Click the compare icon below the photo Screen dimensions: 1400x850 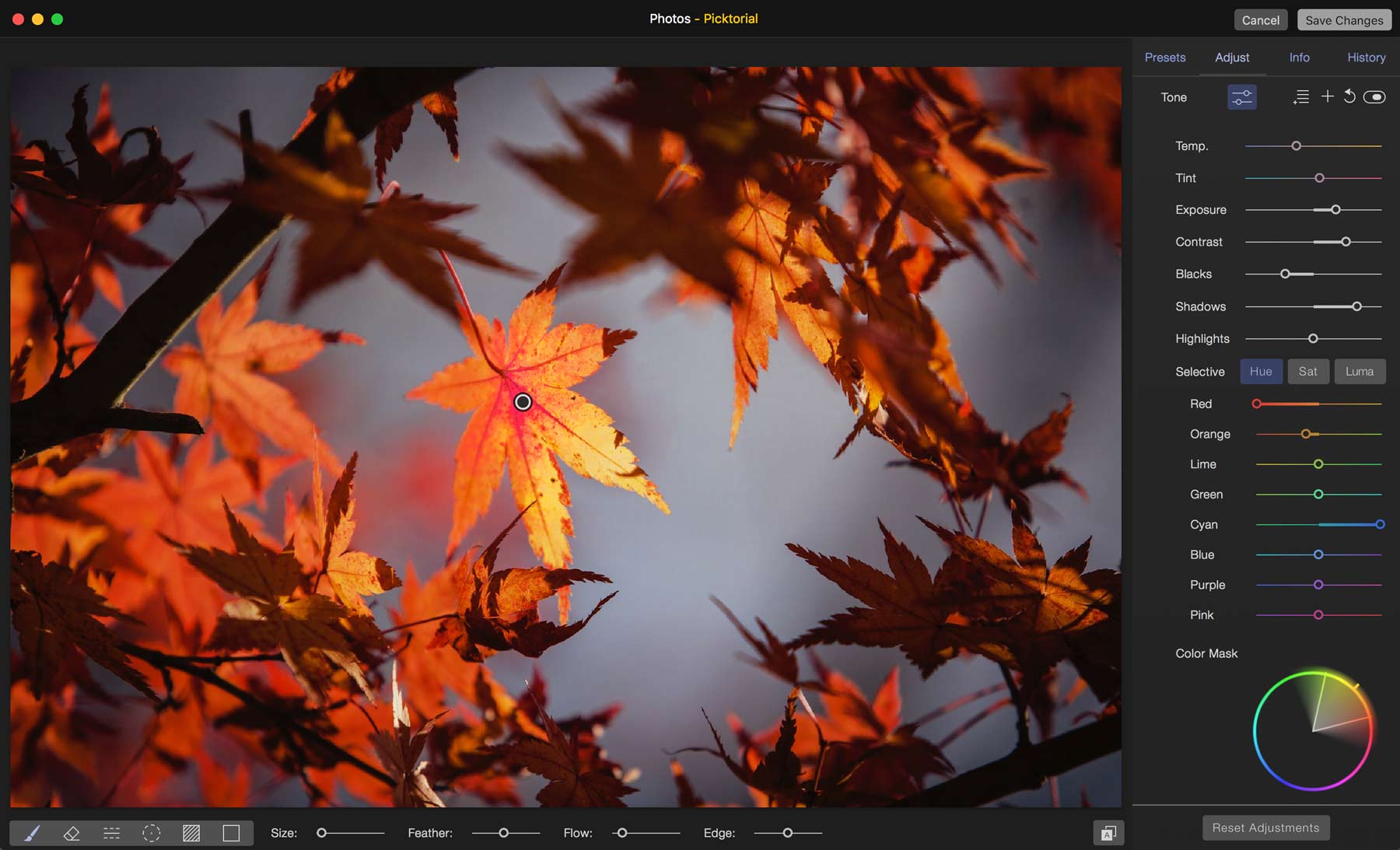[1108, 833]
